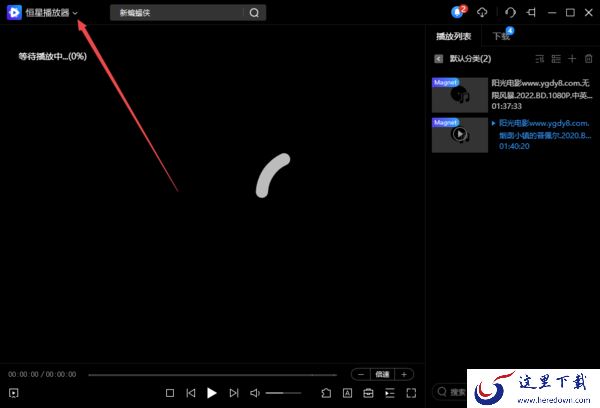Click the plugin puzzle-piece icon

(x=326, y=393)
